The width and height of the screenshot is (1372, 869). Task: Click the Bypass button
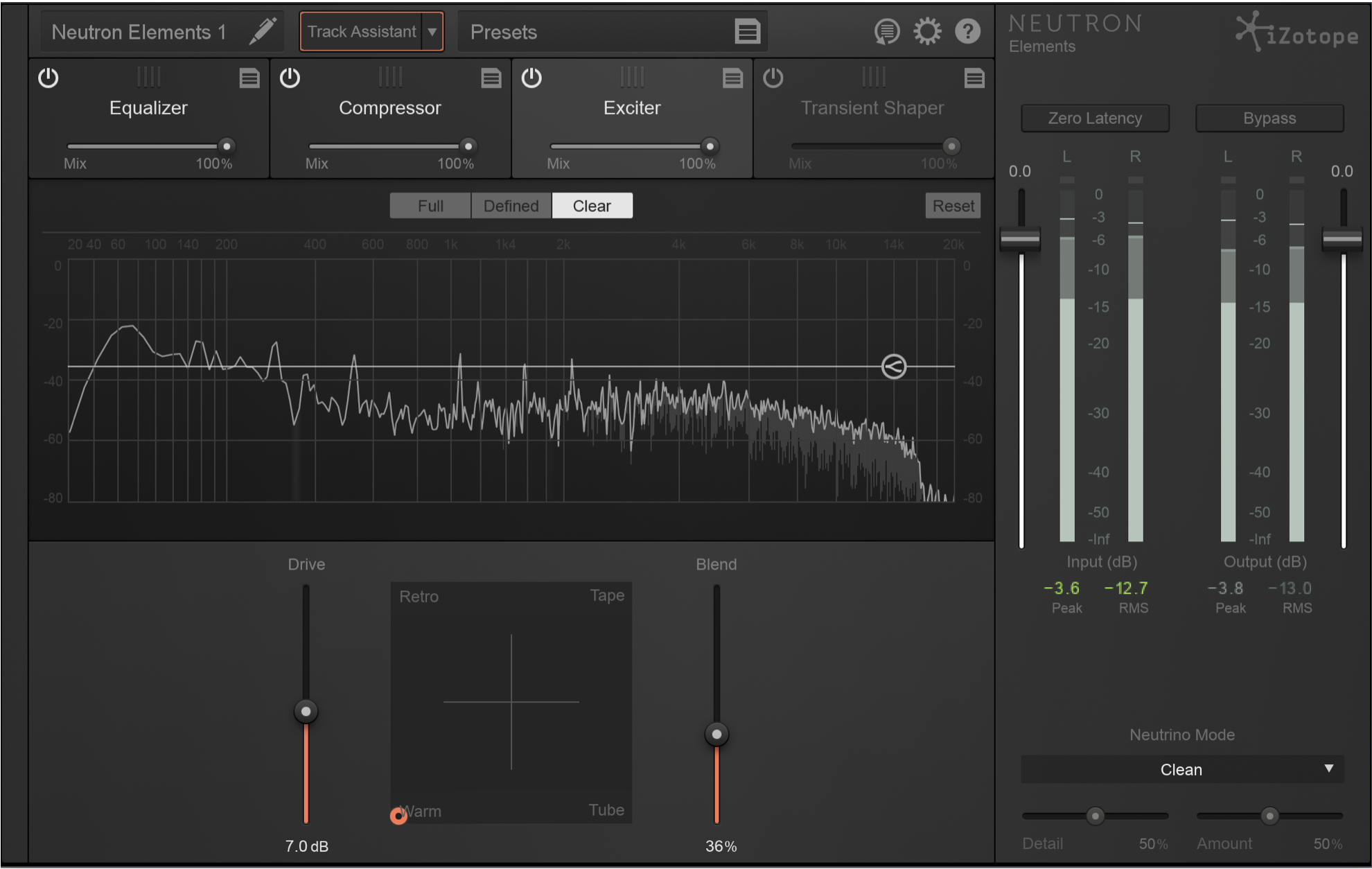click(1269, 118)
